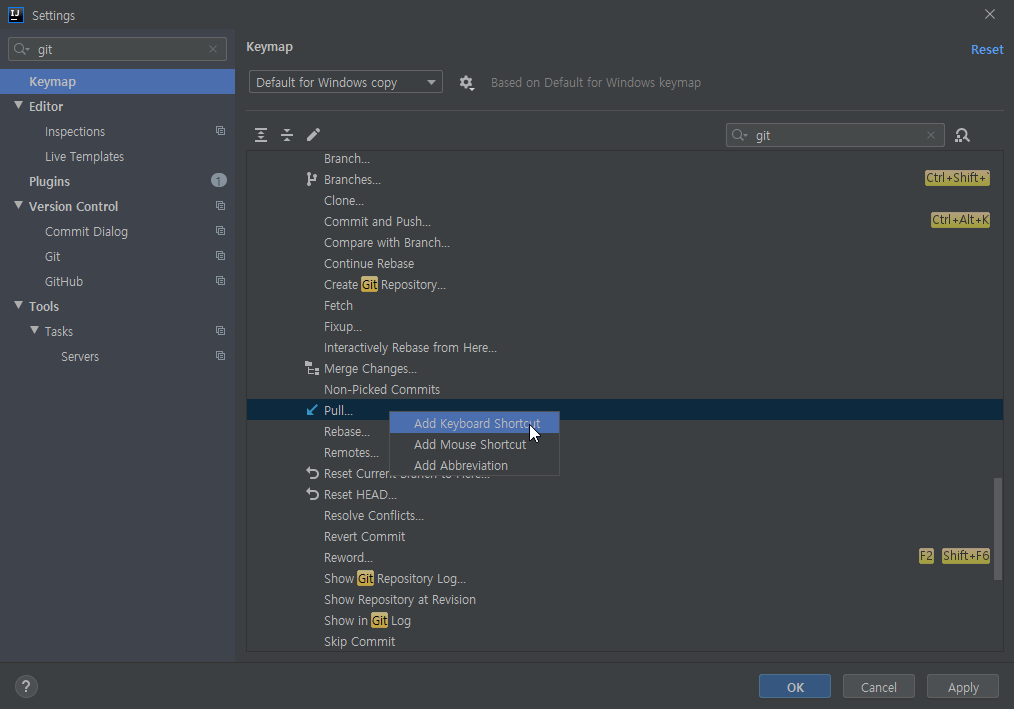This screenshot has width=1014, height=709.
Task: Click the search icon in sidebar search
Action: click(21, 49)
